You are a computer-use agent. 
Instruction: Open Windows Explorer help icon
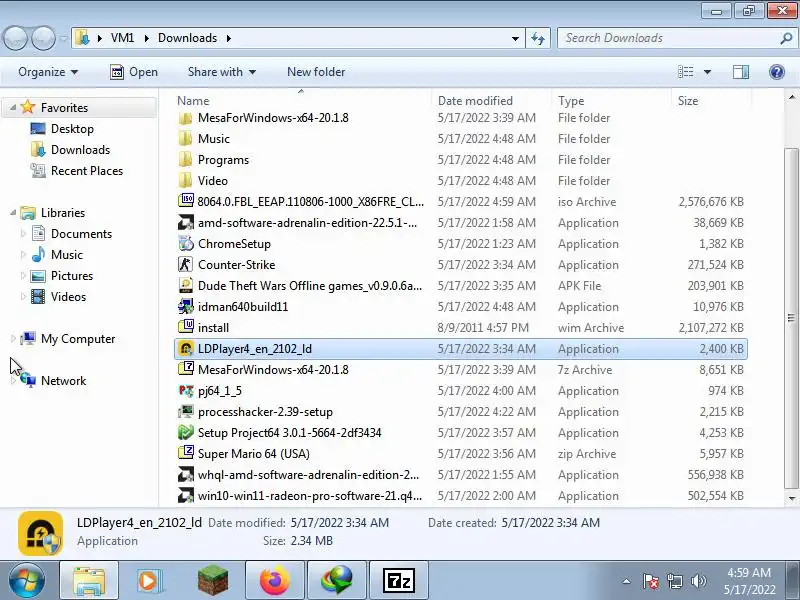pyautogui.click(x=777, y=72)
